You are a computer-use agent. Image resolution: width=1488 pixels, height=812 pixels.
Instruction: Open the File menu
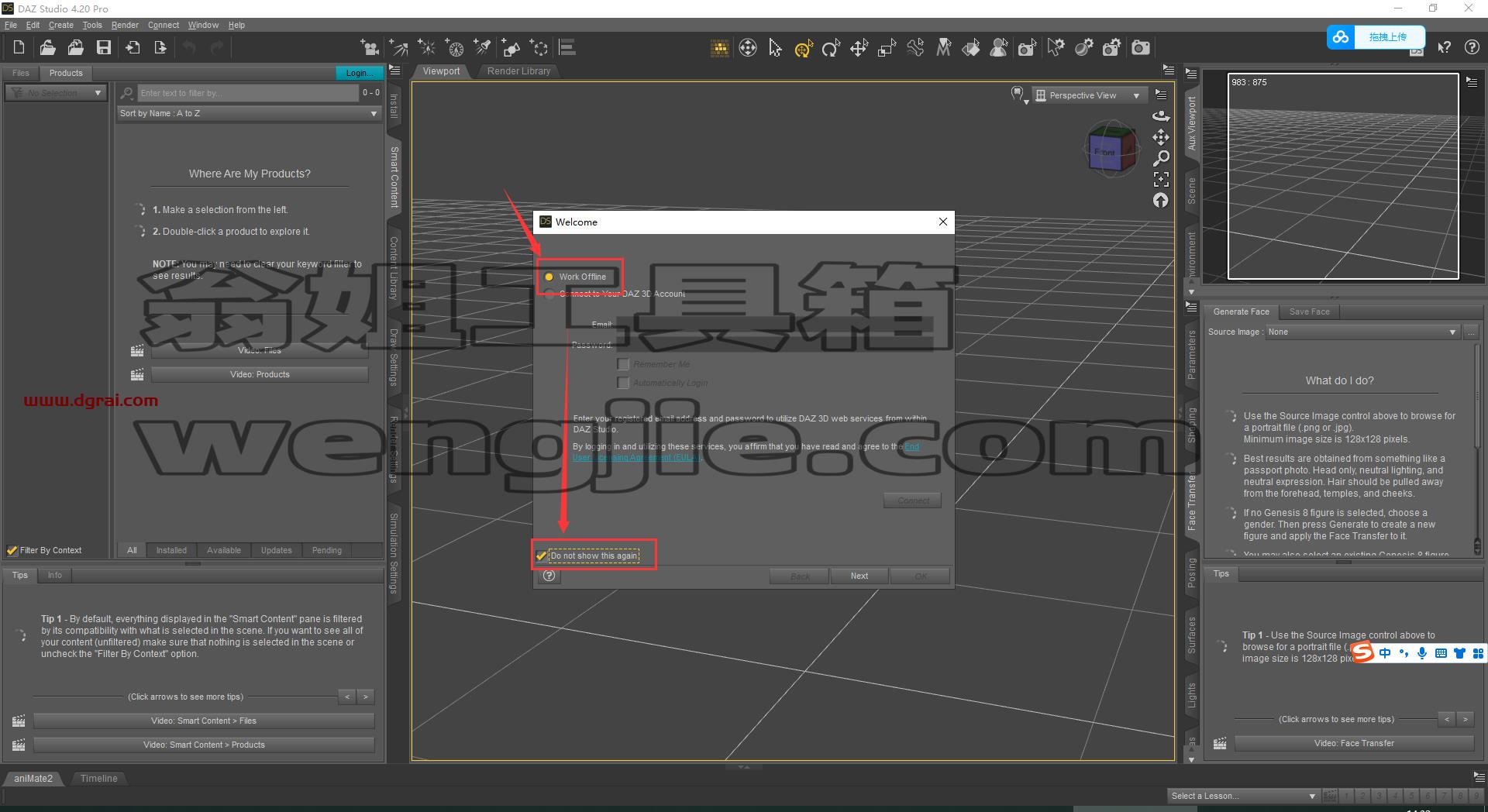click(11, 25)
